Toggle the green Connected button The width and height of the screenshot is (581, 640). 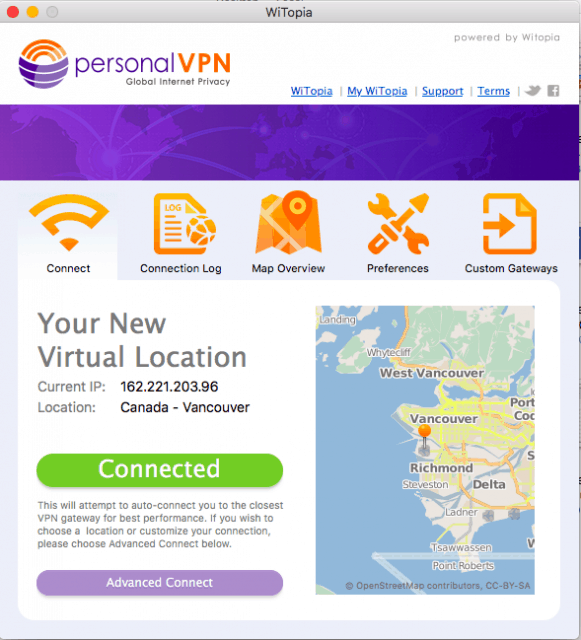pyautogui.click(x=160, y=470)
